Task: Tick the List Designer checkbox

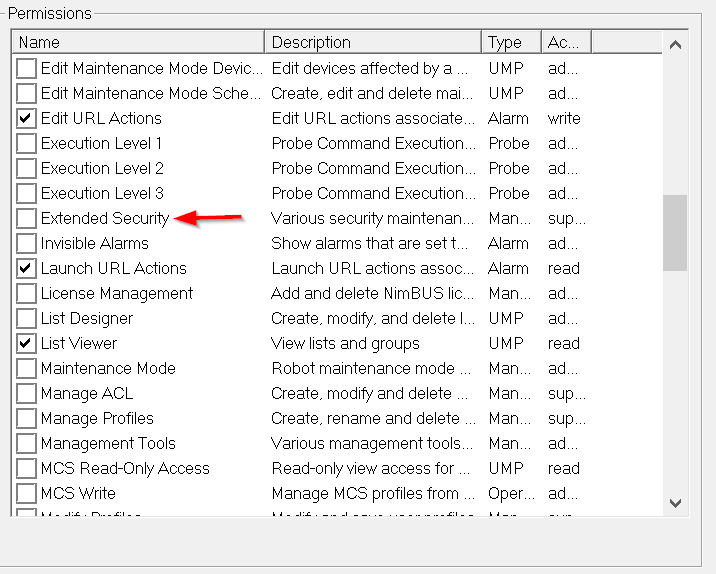Action: coord(26,318)
